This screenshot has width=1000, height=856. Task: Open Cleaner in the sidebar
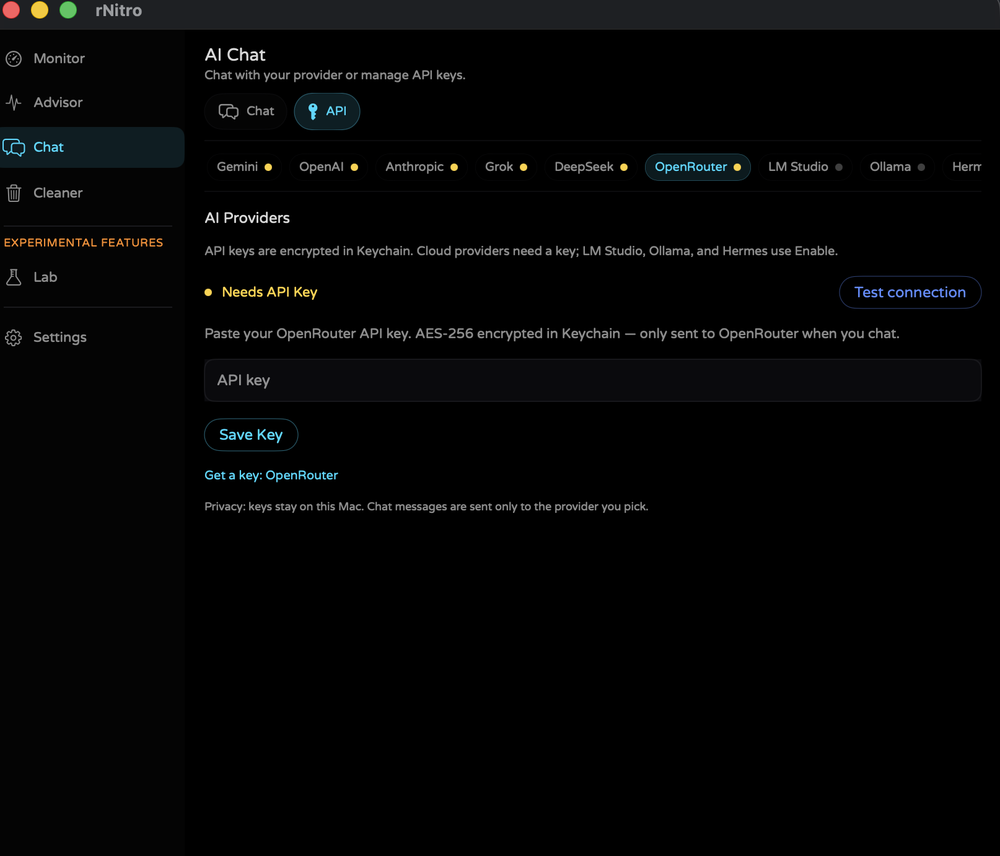pos(92,193)
